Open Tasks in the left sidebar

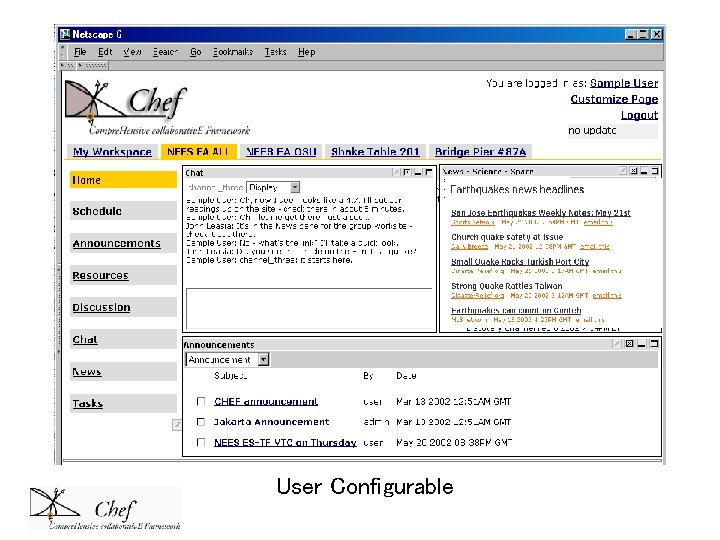click(123, 404)
